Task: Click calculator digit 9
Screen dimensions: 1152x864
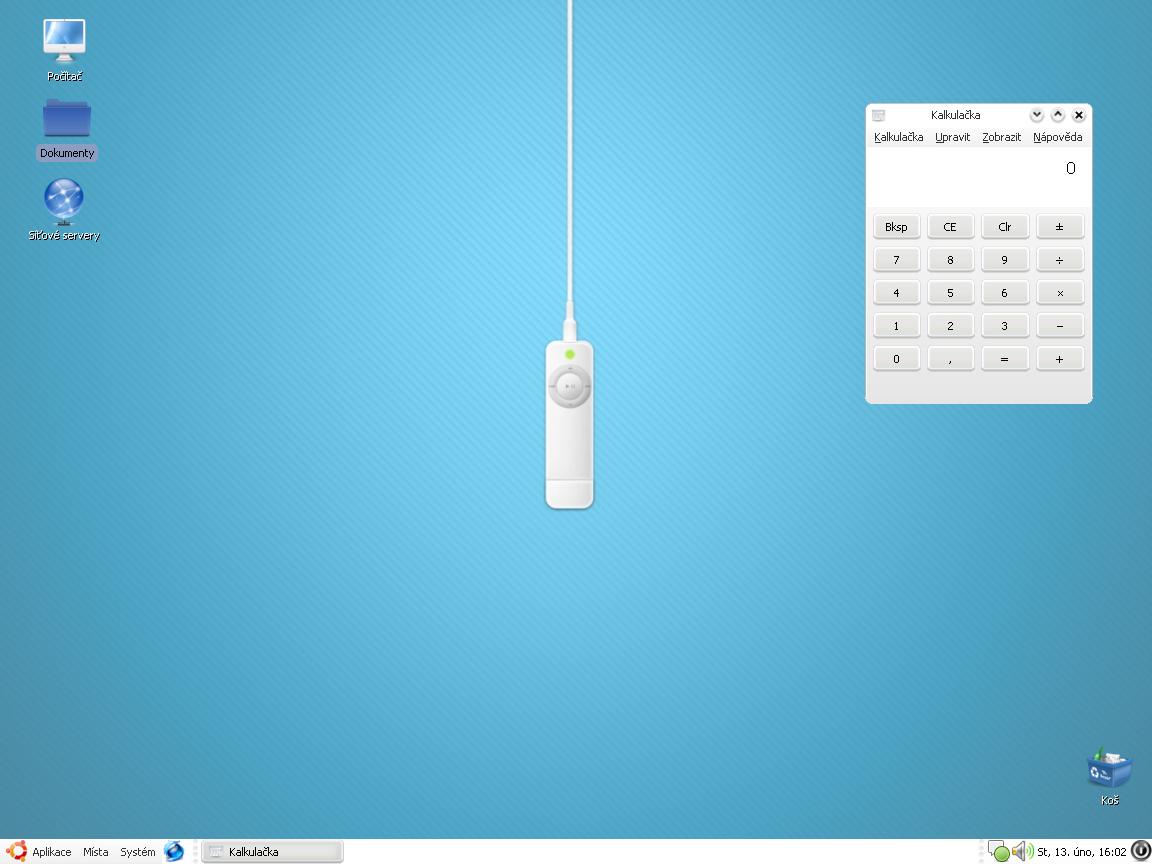Action: point(1004,259)
